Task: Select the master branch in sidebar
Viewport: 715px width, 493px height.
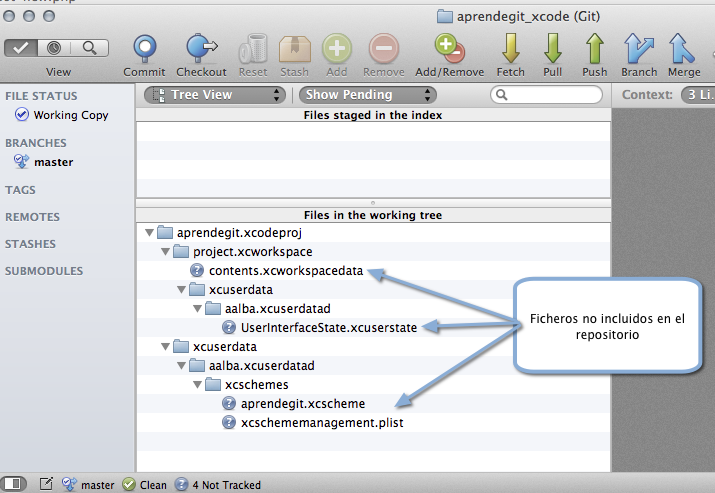Action: [53, 162]
